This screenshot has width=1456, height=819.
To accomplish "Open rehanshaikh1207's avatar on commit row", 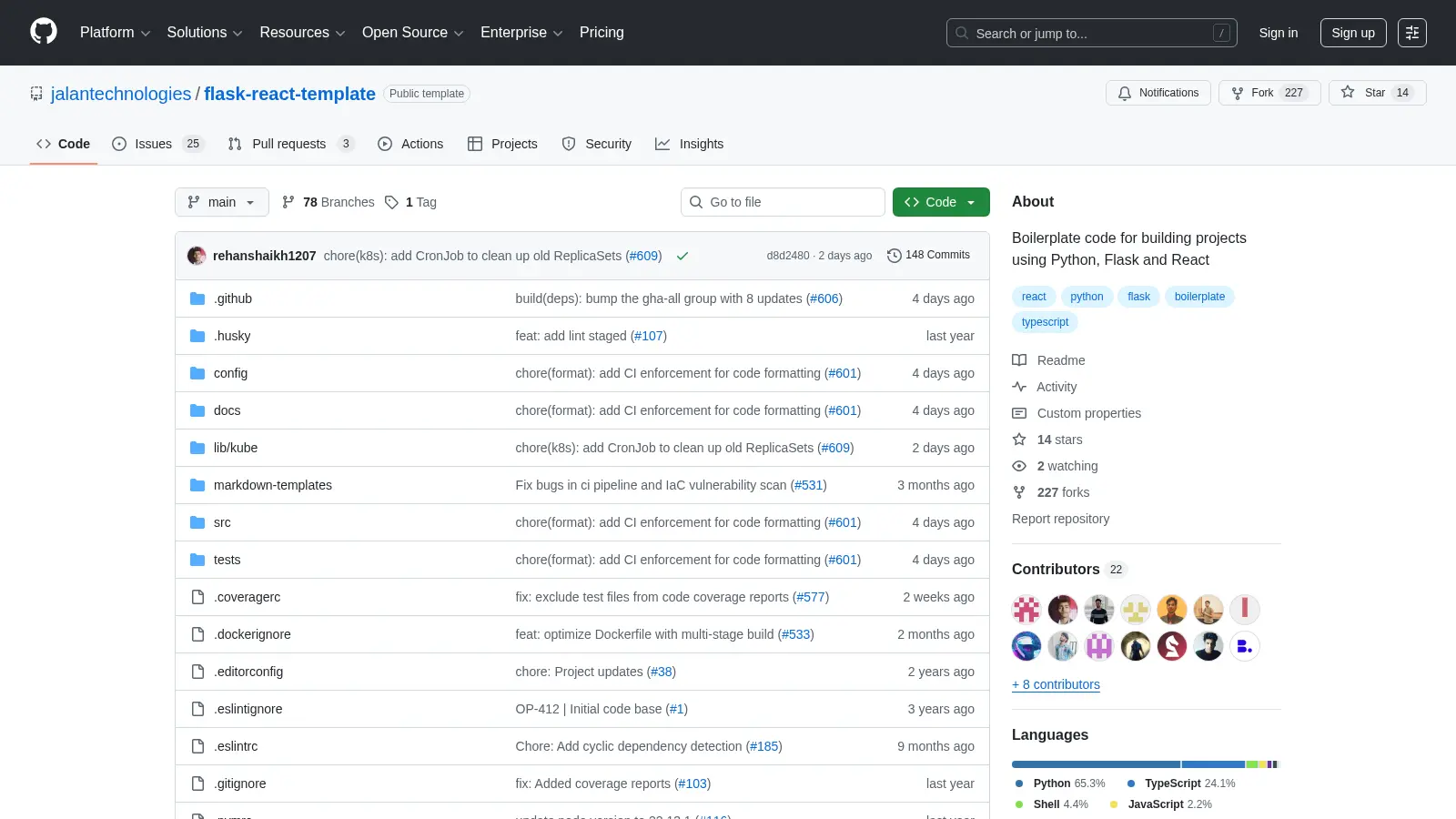I will click(x=197, y=256).
